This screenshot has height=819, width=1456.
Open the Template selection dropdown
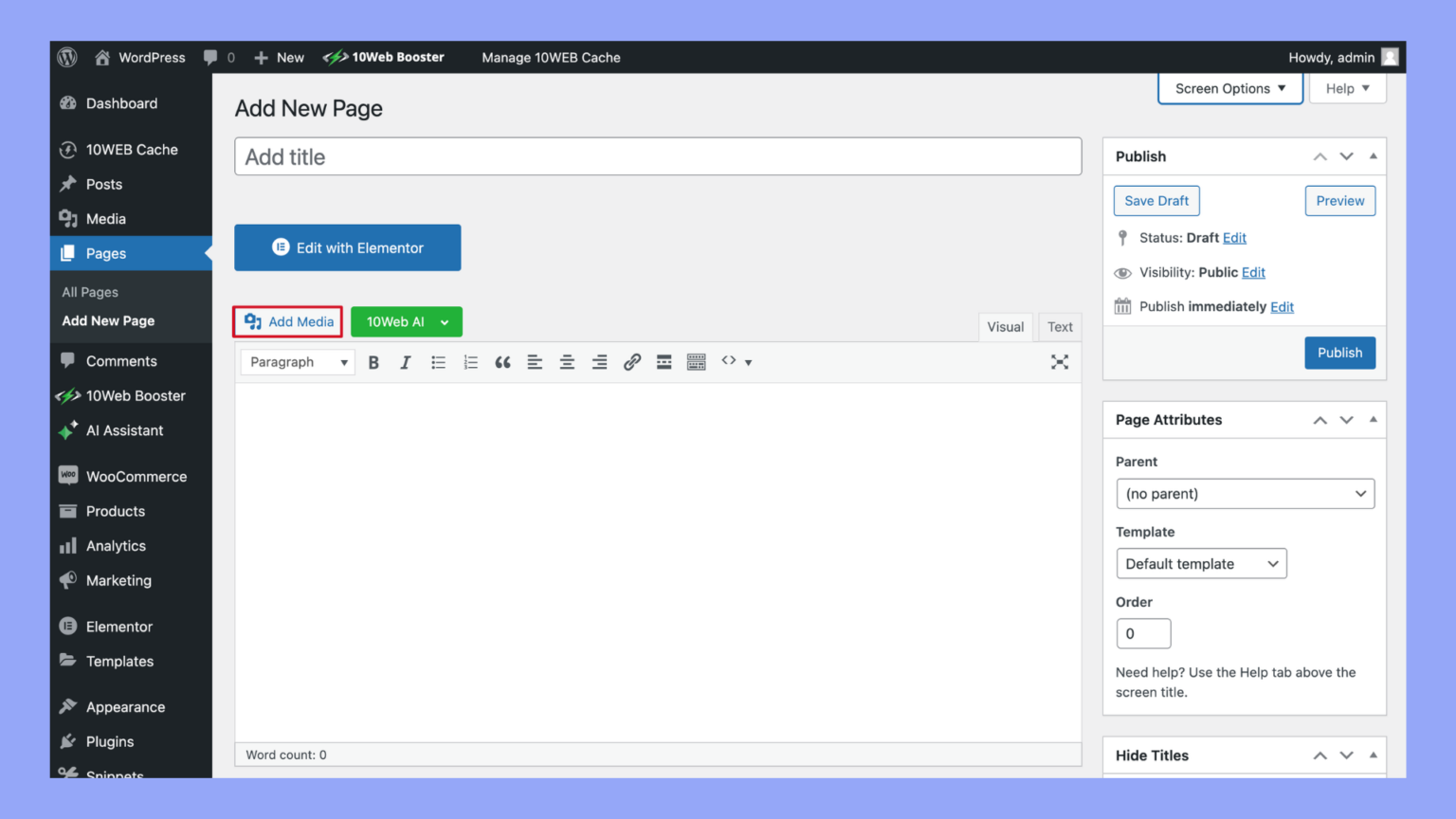pyautogui.click(x=1201, y=563)
